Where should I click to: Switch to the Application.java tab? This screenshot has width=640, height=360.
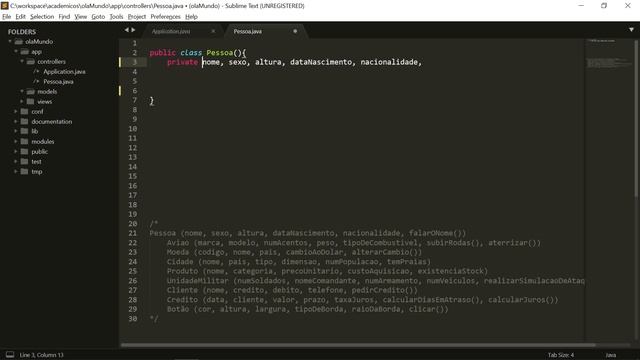click(171, 31)
